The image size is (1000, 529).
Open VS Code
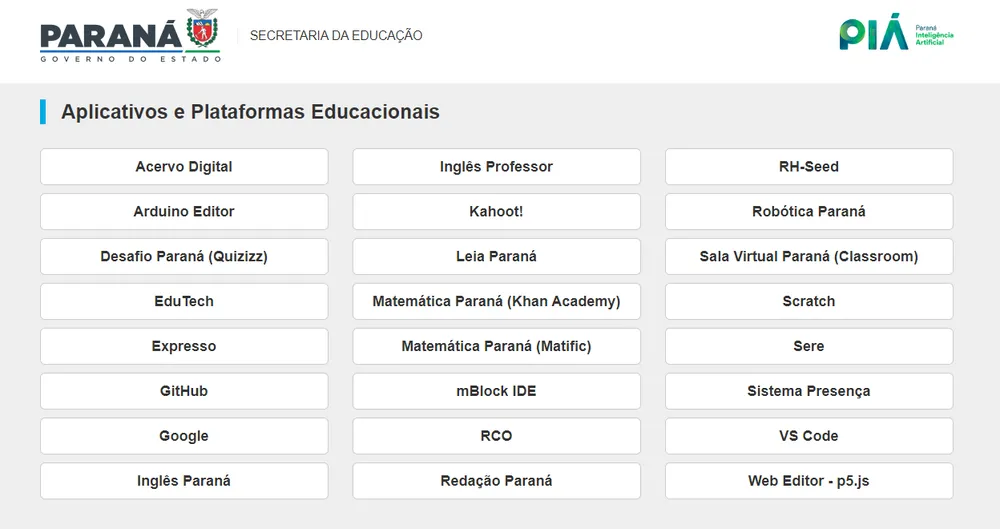click(808, 437)
